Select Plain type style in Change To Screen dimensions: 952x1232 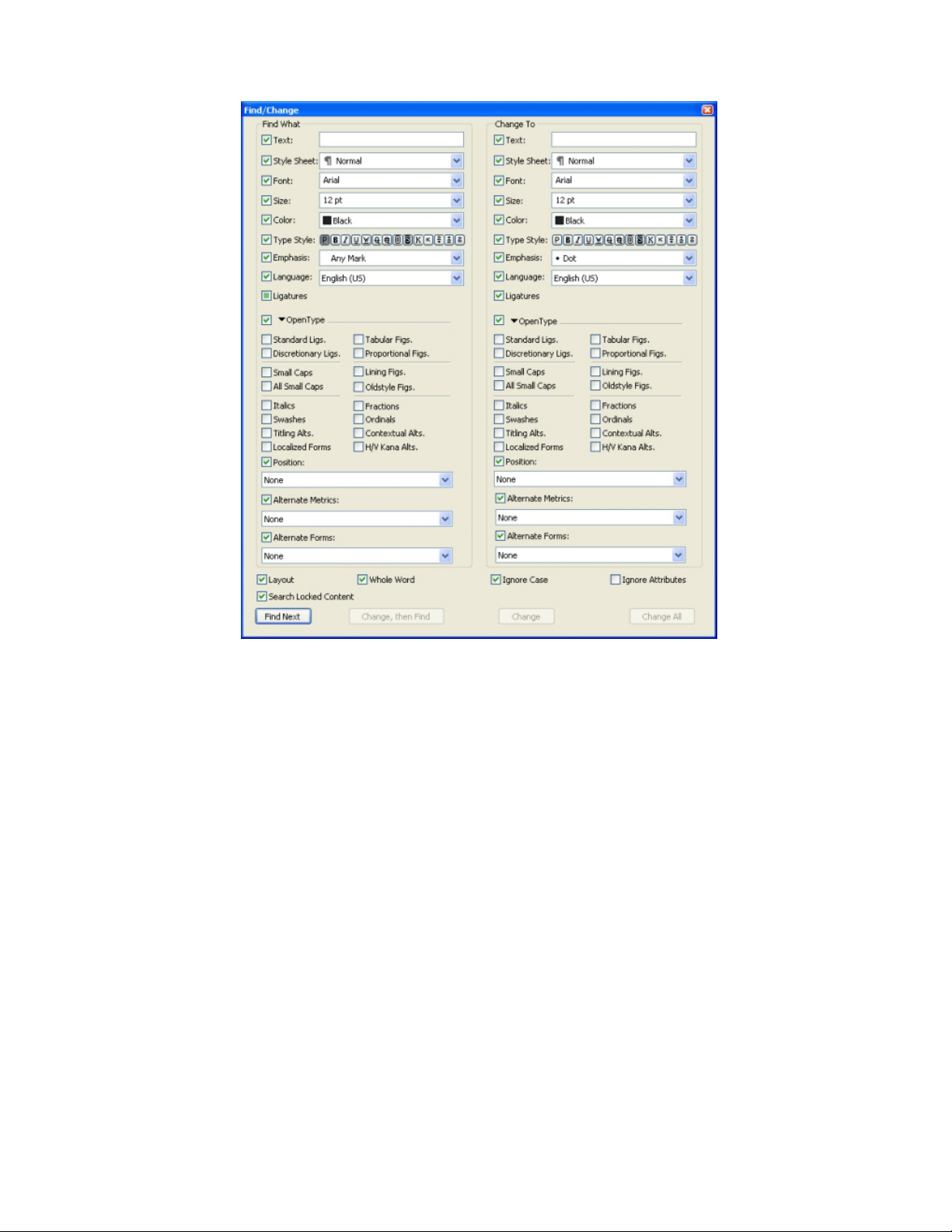coord(558,240)
